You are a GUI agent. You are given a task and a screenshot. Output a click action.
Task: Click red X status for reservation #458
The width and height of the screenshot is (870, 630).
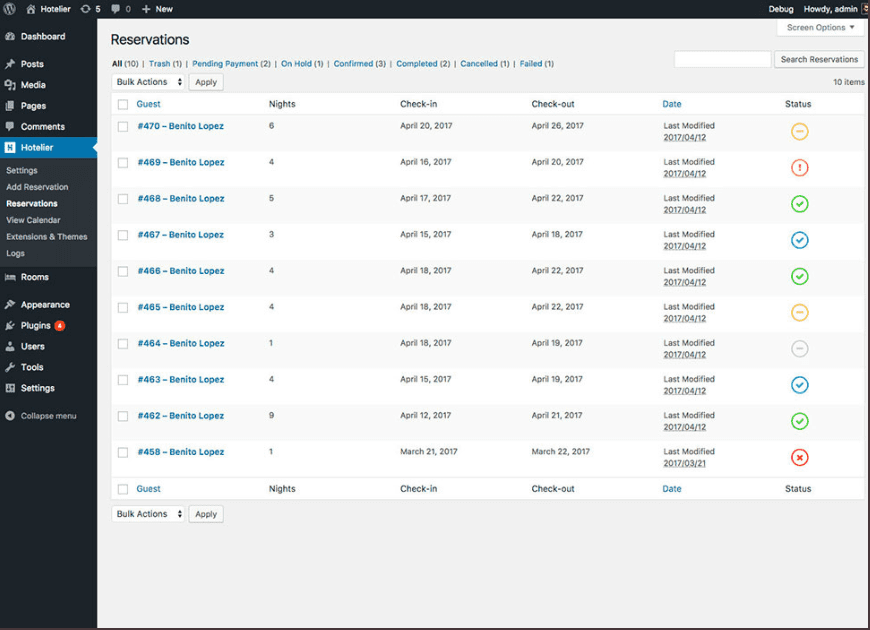[x=799, y=457]
